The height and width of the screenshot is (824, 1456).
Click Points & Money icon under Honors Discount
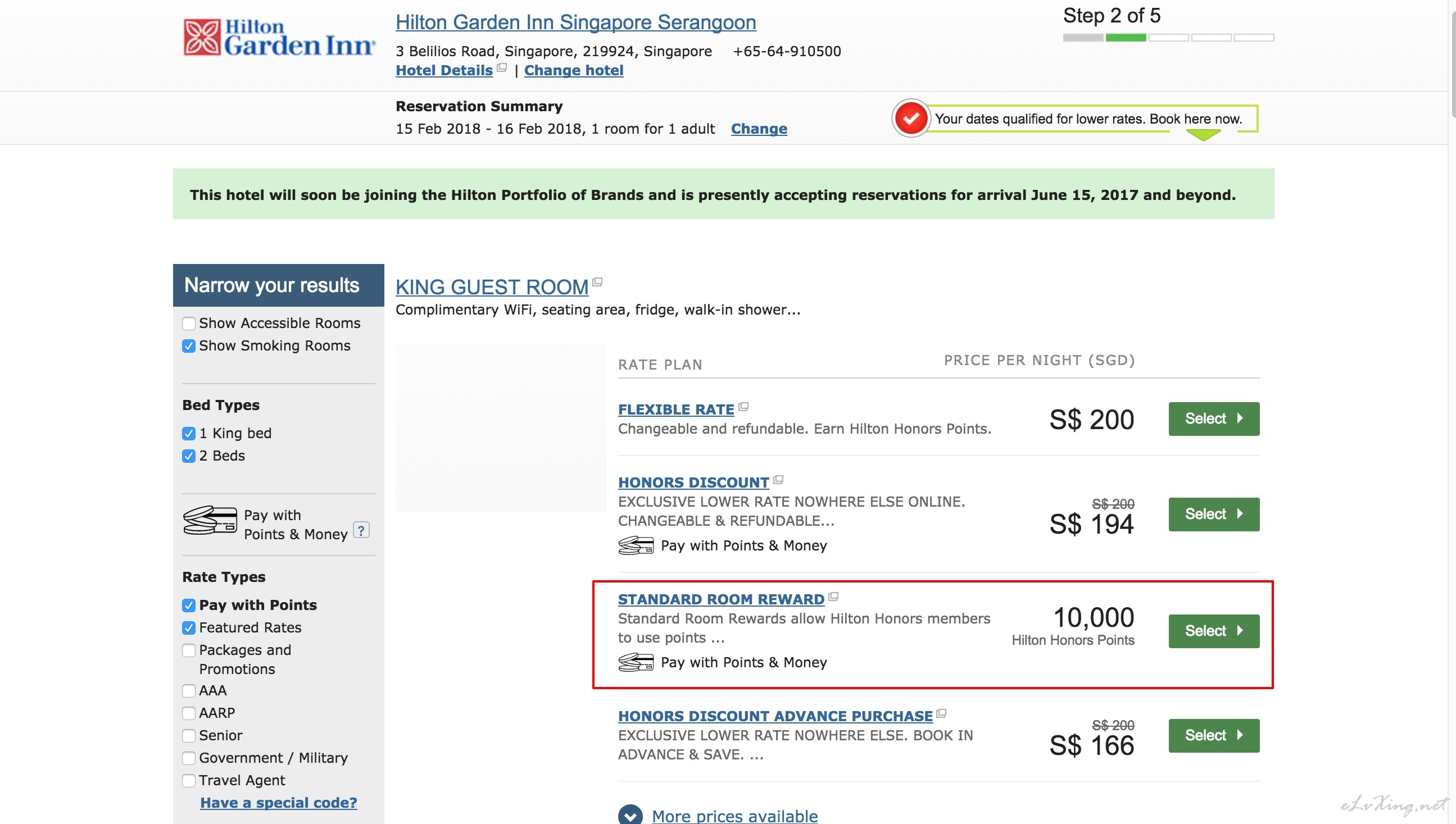point(636,545)
